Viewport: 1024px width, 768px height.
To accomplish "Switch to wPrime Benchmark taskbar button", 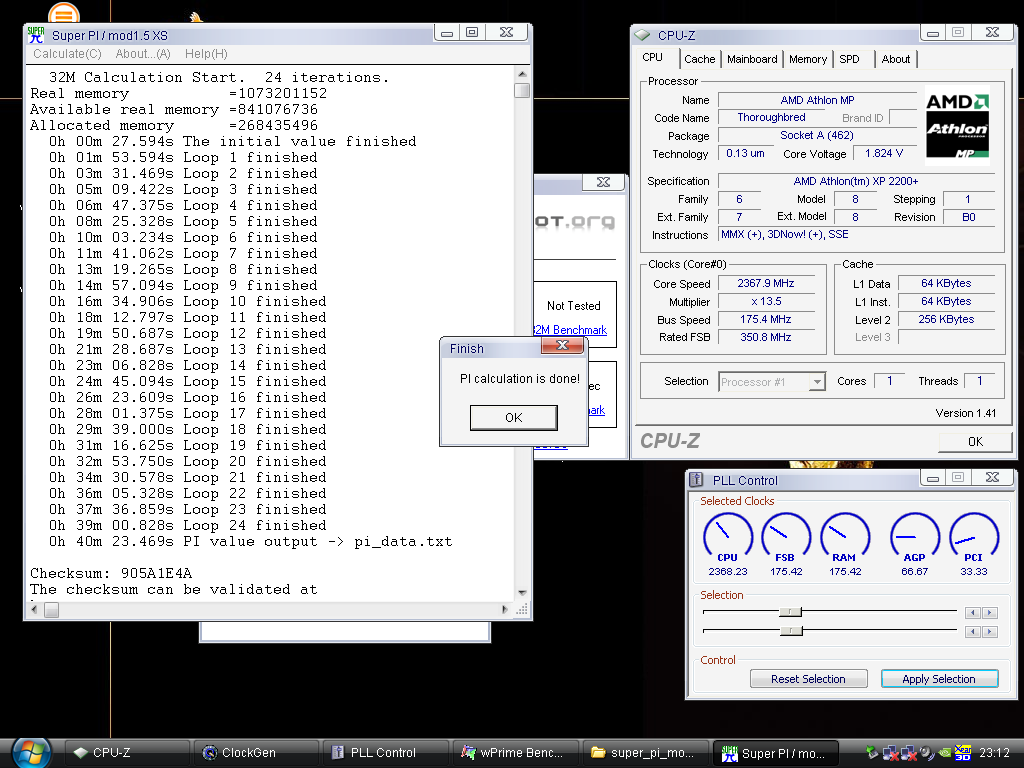I will (515, 753).
